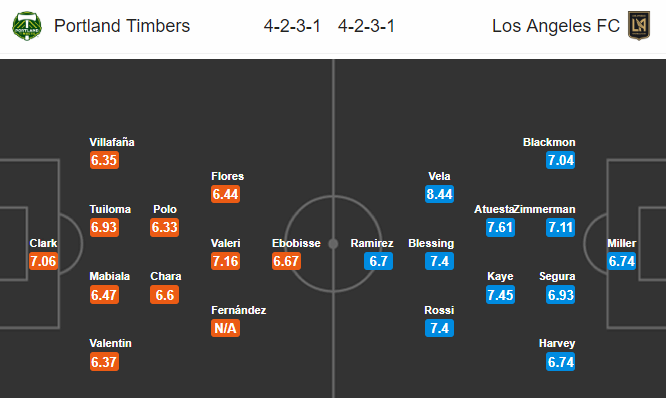Select Clark's 7.06 goalkeeper rating badge
Screen dimensions: 666x398
[43, 261]
